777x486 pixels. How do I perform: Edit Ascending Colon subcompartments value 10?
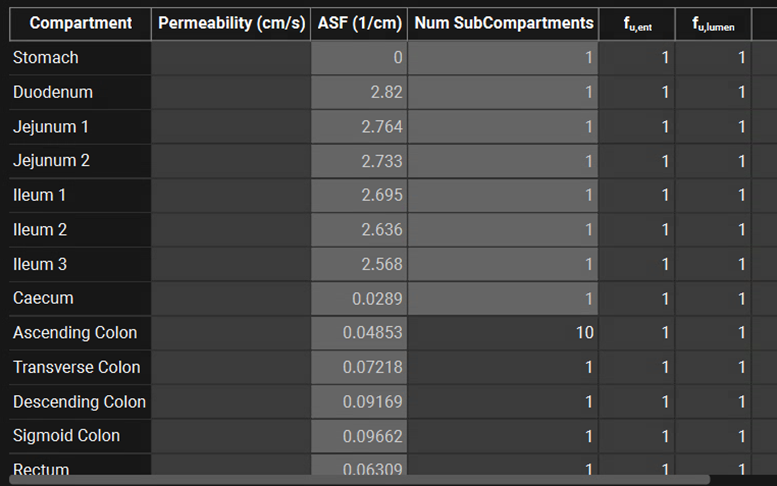(503, 333)
